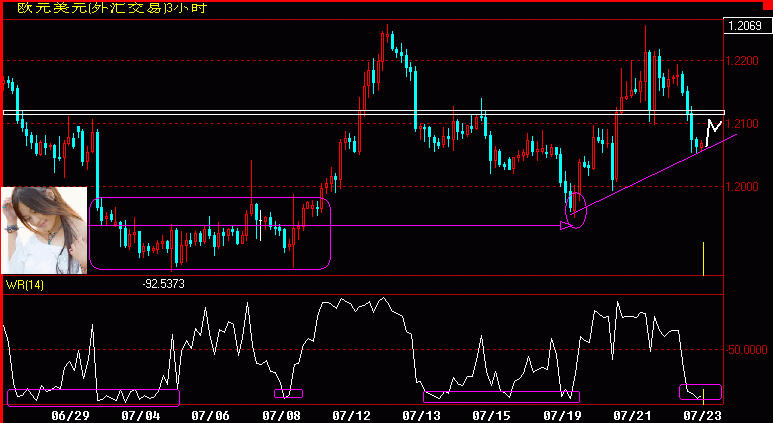
Task: Click the -50.0000 indicator axis label
Action: click(746, 350)
